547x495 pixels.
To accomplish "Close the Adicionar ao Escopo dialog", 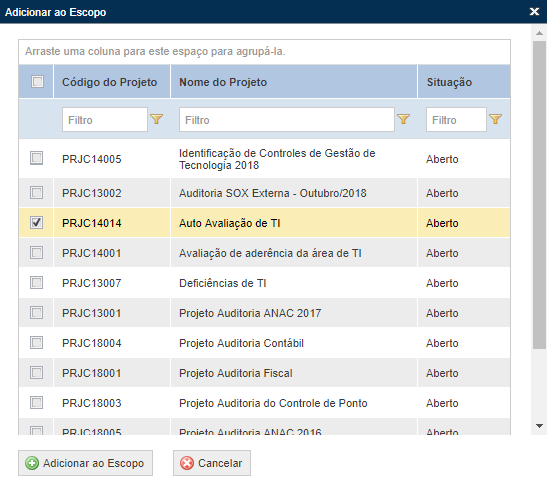I will pos(534,12).
